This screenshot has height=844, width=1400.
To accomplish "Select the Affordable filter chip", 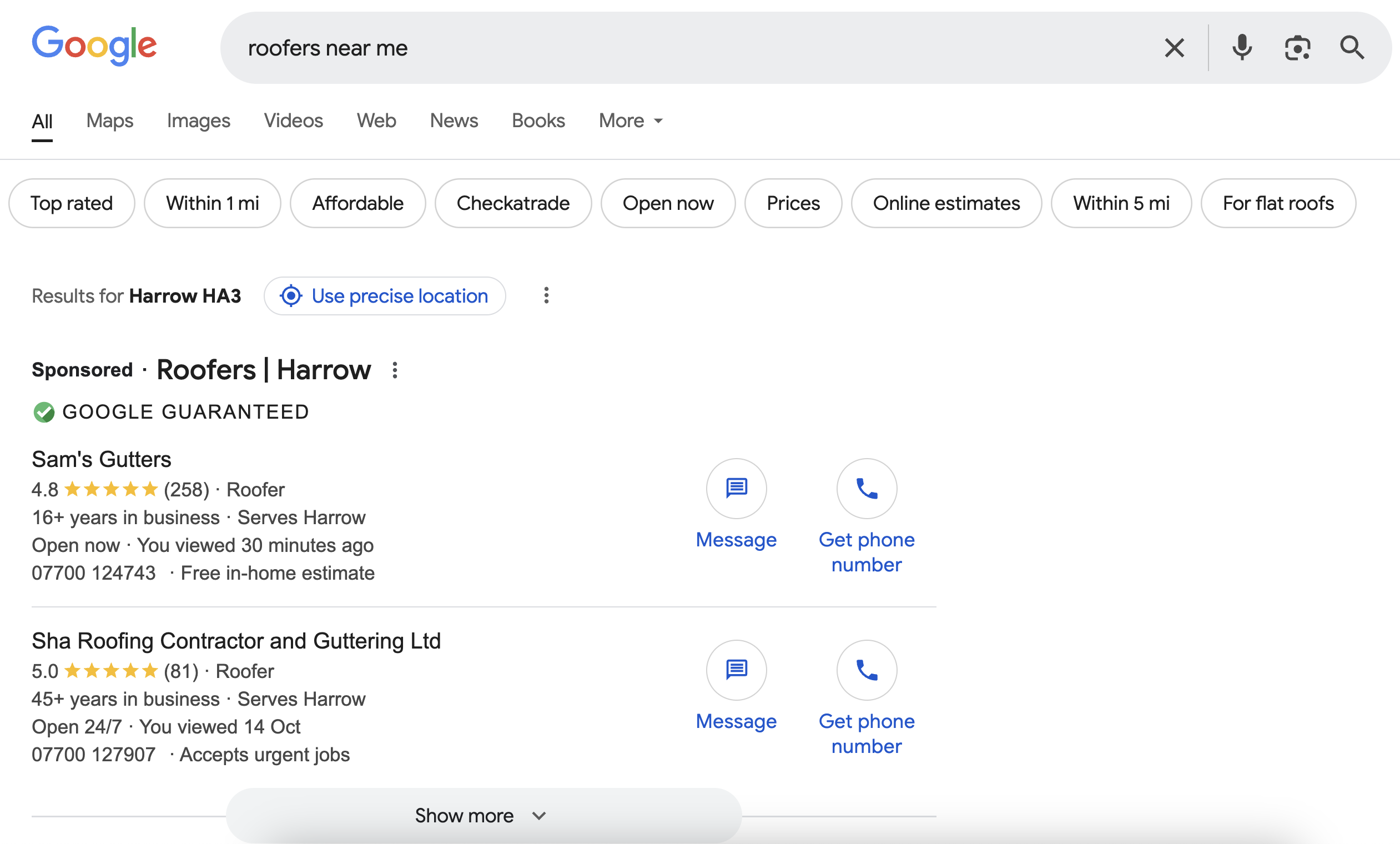I will 358,203.
